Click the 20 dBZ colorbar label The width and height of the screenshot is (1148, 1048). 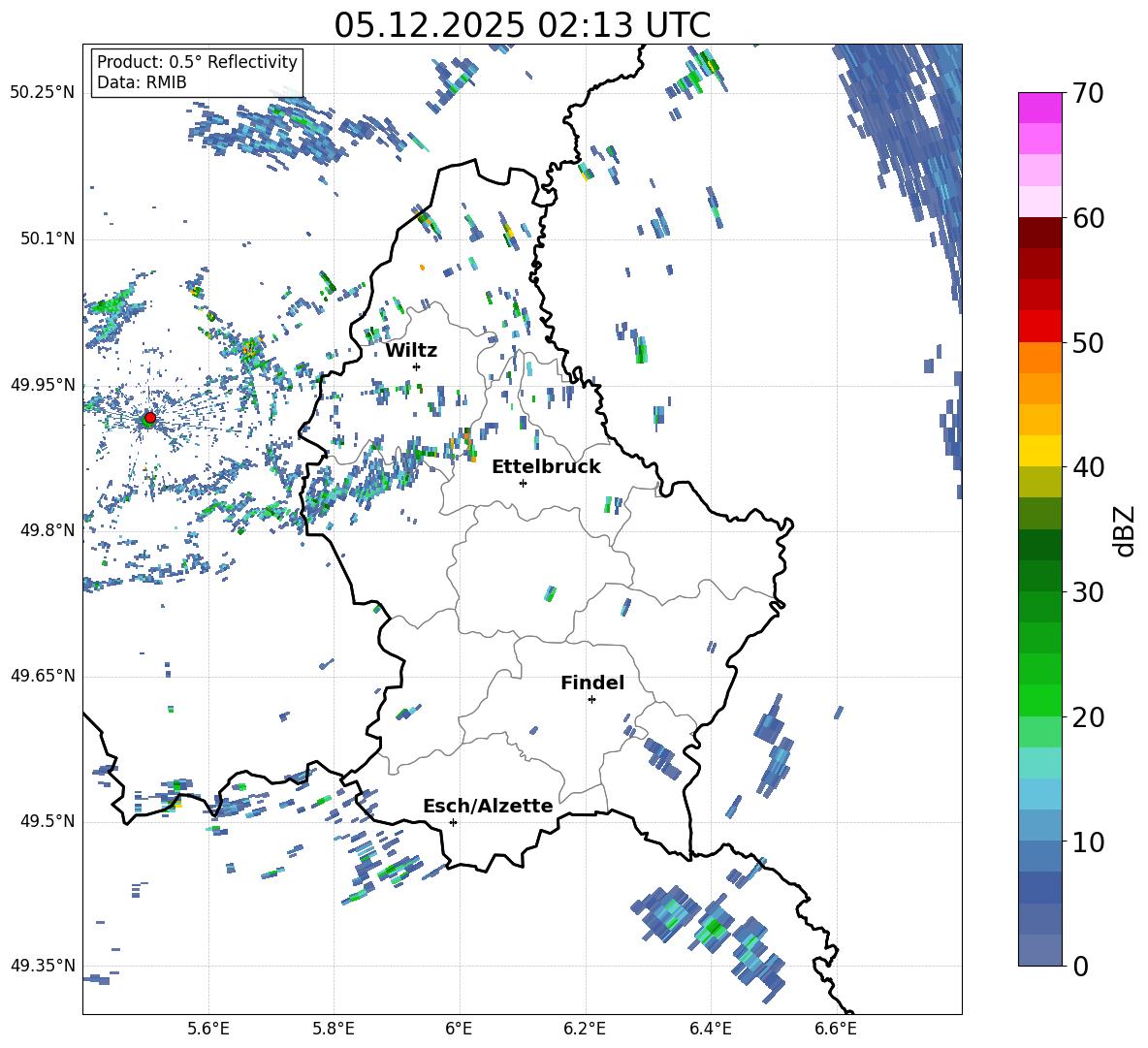pyautogui.click(x=1088, y=717)
